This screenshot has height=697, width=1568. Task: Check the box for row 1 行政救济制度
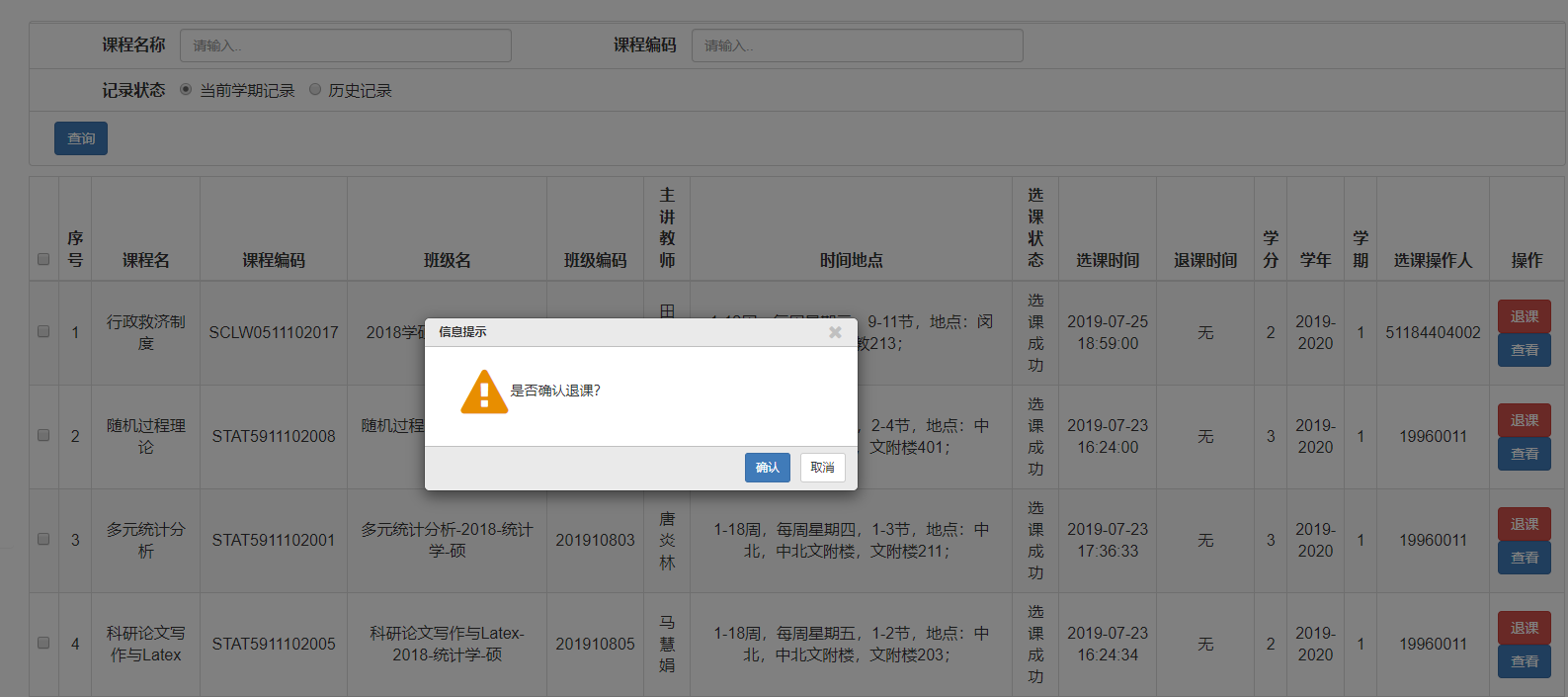pos(43,332)
